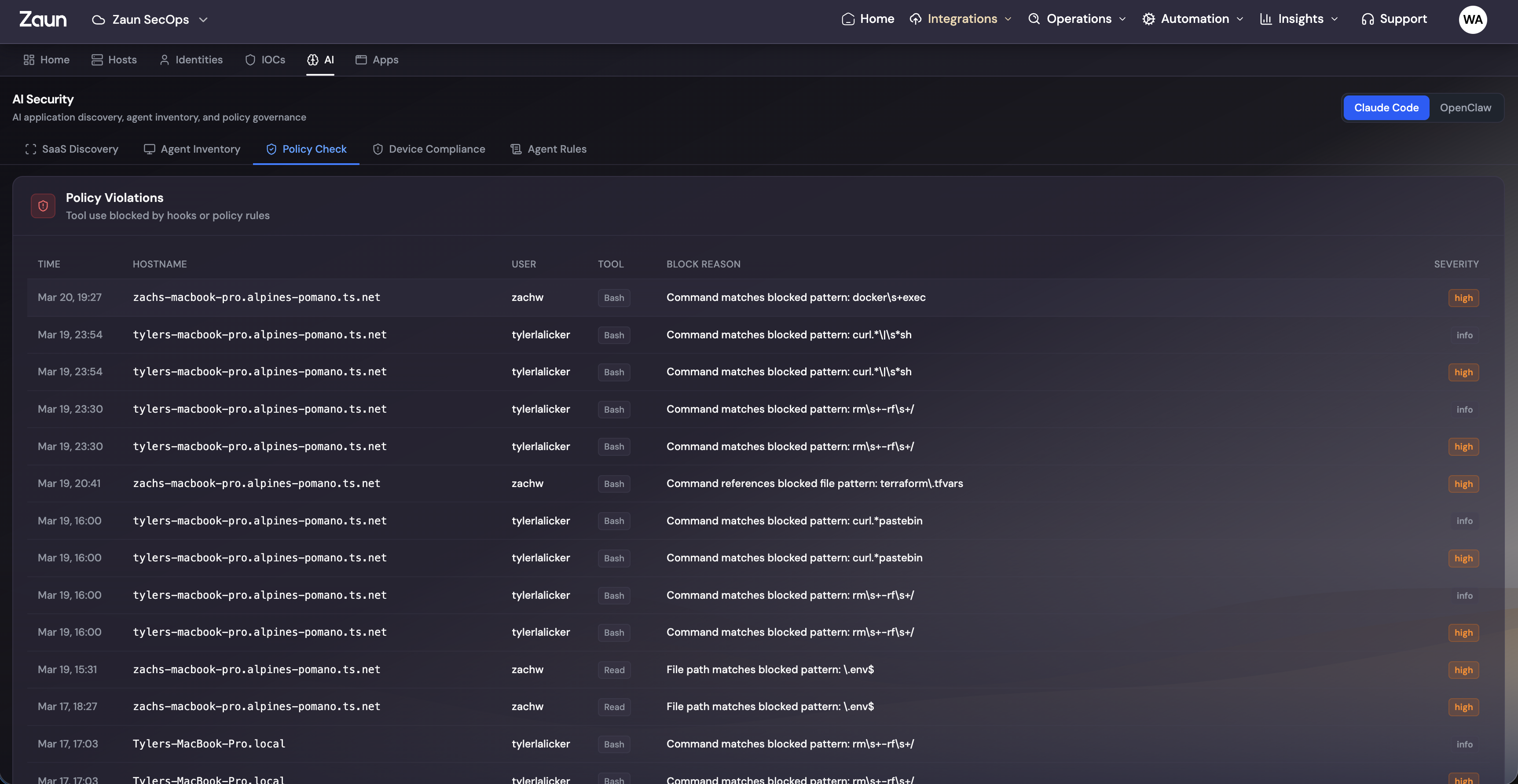Expand the Operations menu
This screenshot has height=784, width=1518.
[x=1078, y=19]
